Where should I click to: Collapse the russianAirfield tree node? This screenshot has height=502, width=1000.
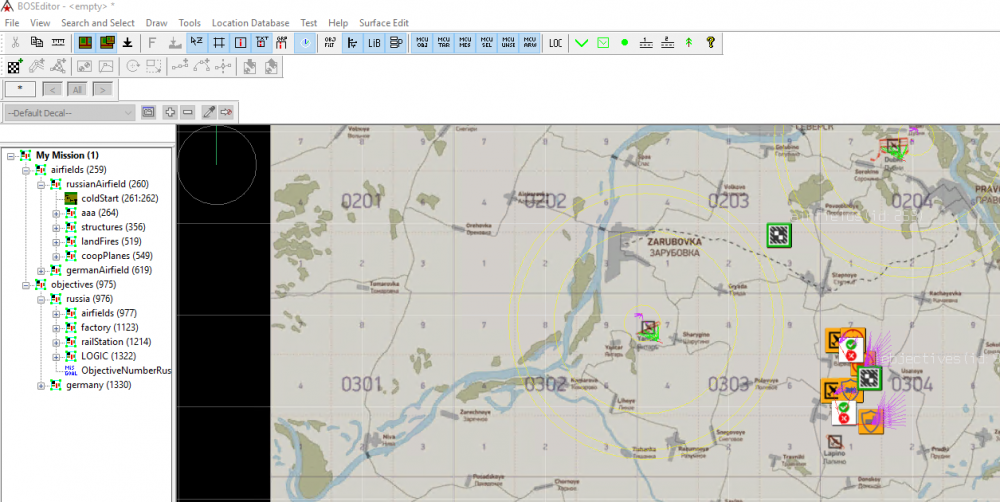[x=41, y=184]
